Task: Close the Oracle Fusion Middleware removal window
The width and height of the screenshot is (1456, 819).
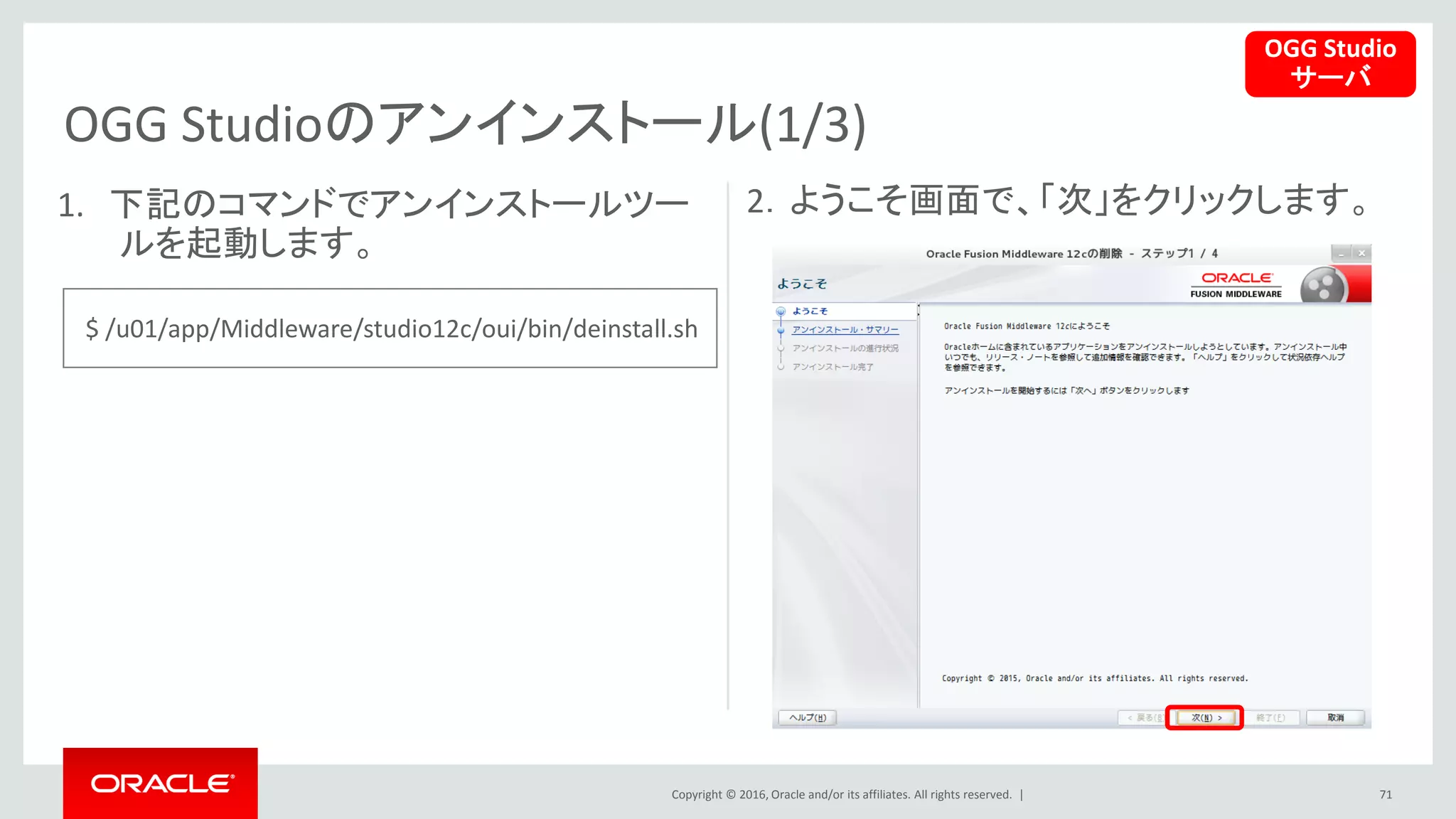Action: (x=1361, y=253)
